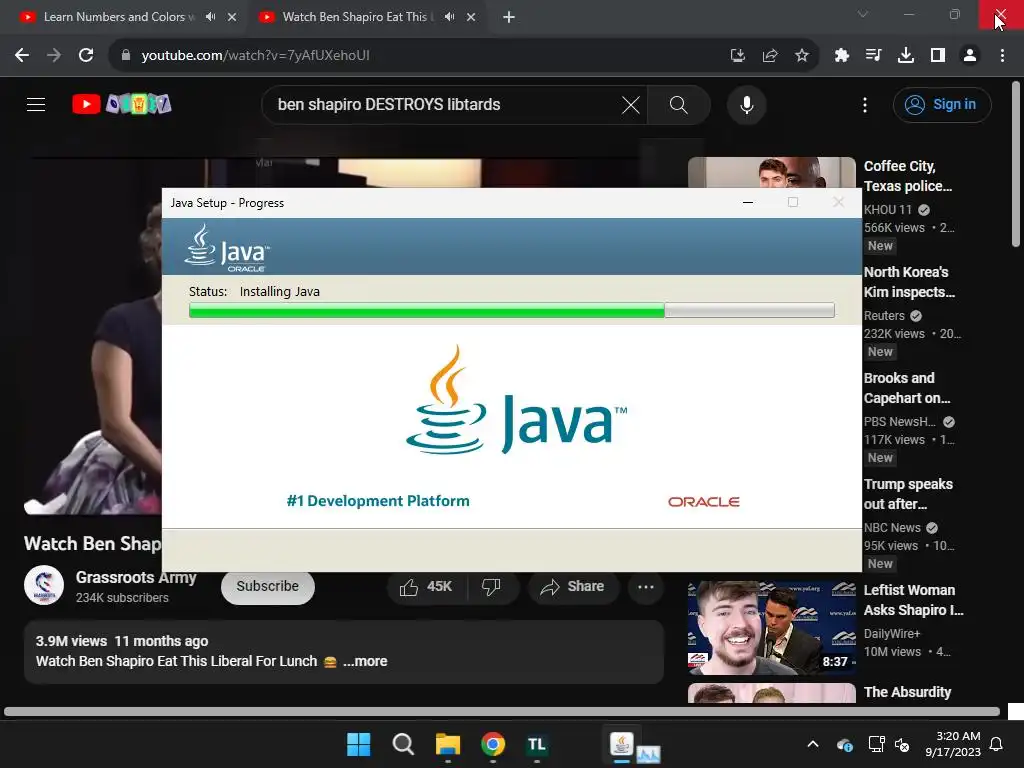Subscribe to Grassroots Army channel
Image resolution: width=1024 pixels, height=768 pixels.
tap(268, 586)
